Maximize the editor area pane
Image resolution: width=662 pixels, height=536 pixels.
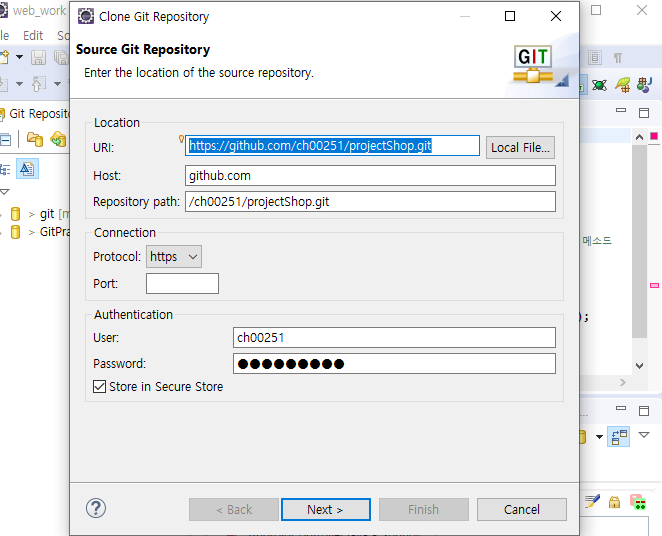point(644,113)
